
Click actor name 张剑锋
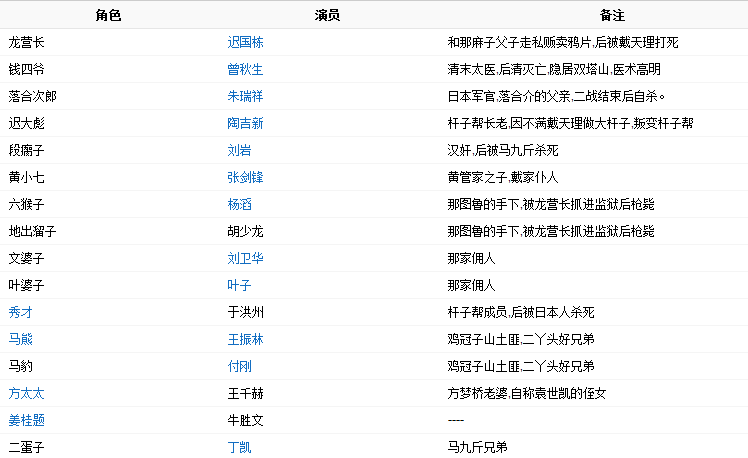[x=245, y=178]
